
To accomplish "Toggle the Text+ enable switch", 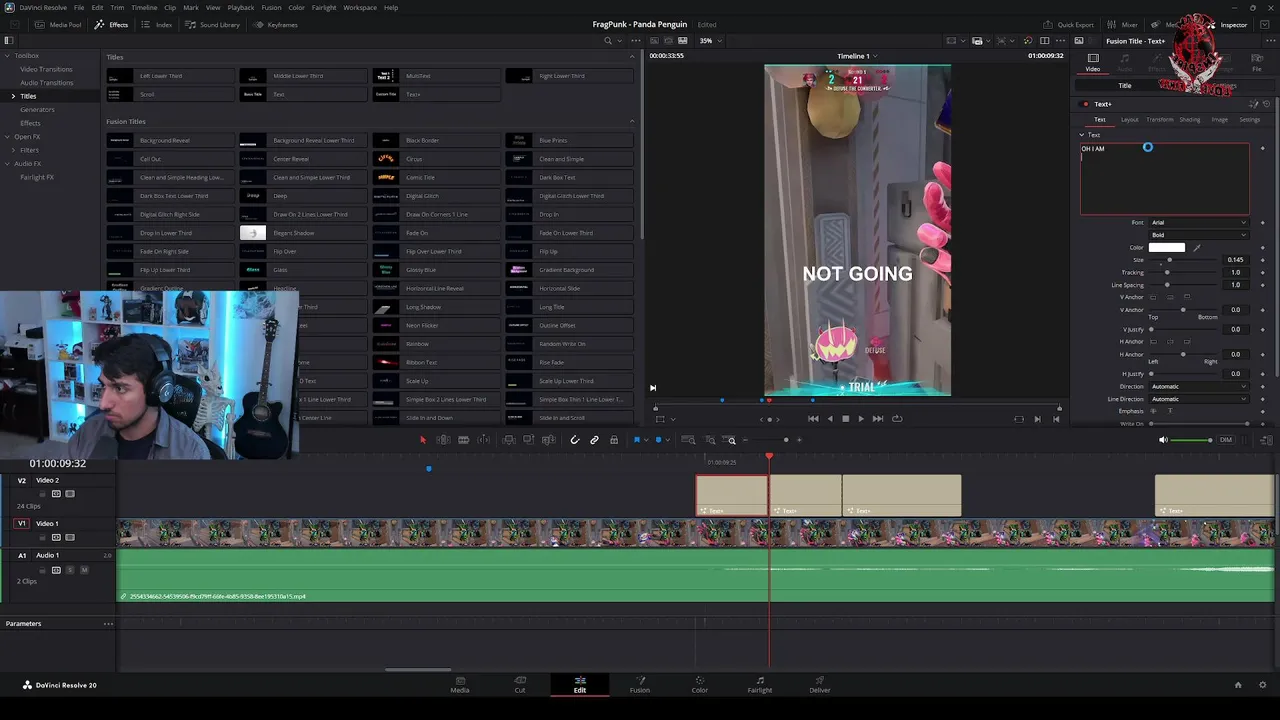I will pyautogui.click(x=1085, y=104).
